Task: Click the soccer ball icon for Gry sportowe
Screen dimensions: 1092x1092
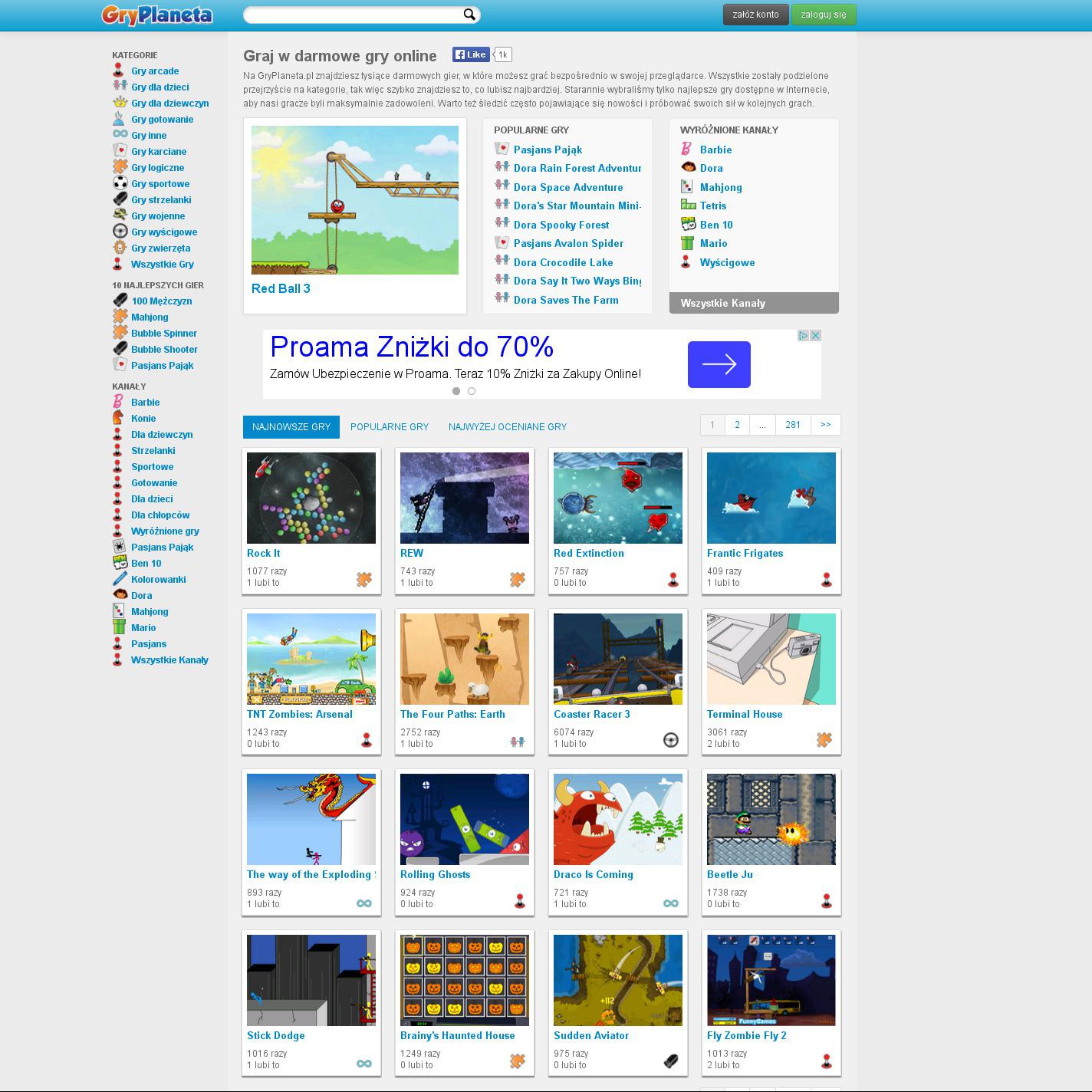Action: pyautogui.click(x=120, y=183)
